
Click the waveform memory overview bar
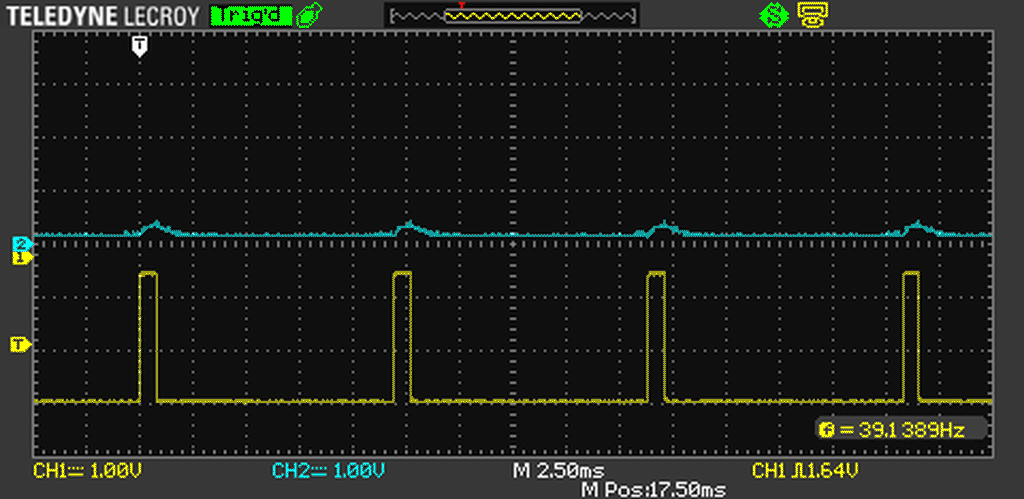[x=512, y=15]
